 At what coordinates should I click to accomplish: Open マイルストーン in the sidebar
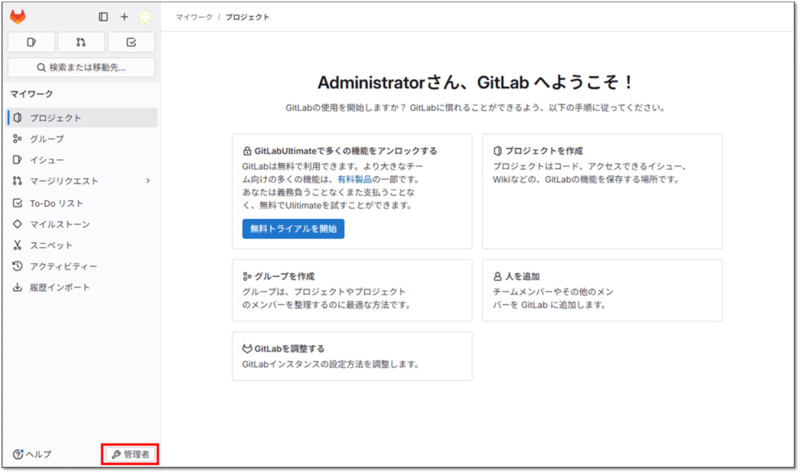82,224
